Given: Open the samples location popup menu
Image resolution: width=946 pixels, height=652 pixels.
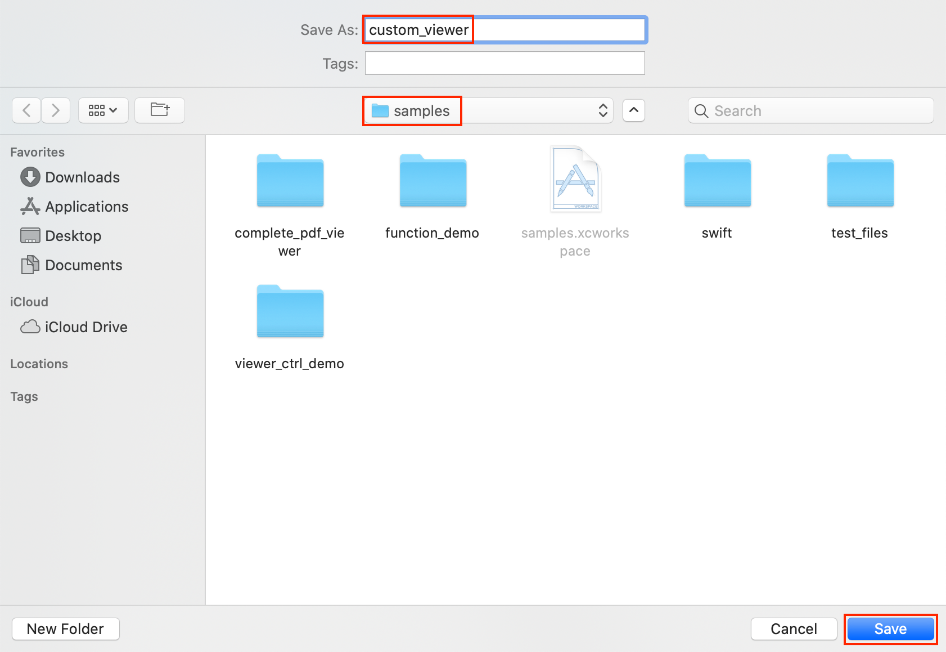Looking at the screenshot, I should pos(489,111).
